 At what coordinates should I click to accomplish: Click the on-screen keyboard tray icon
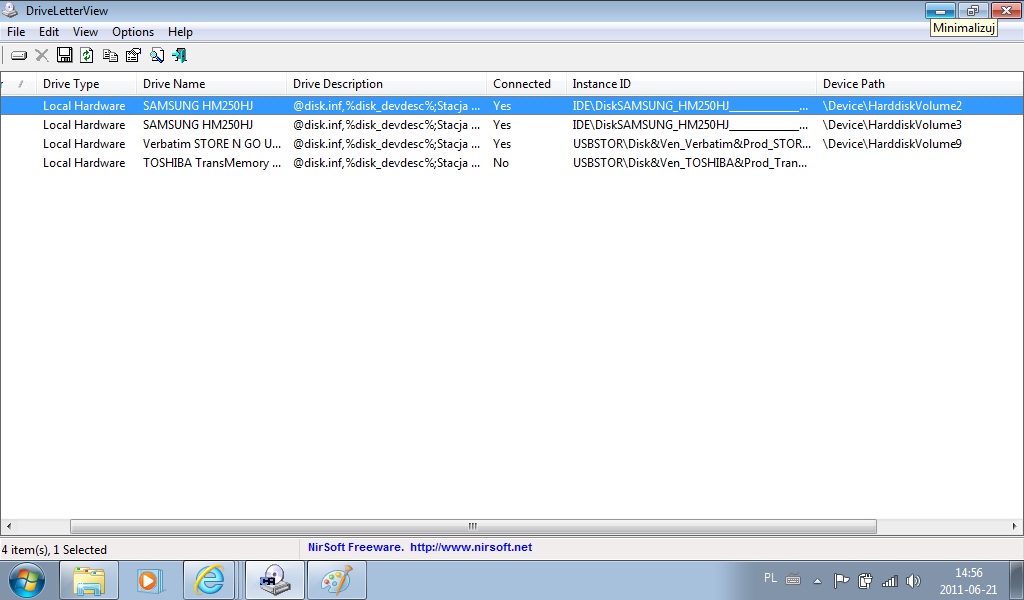point(793,579)
